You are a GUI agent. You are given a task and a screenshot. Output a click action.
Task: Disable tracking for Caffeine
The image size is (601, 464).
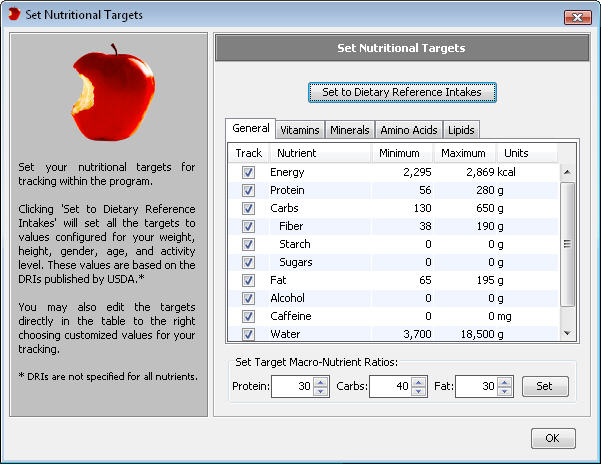pos(248,316)
